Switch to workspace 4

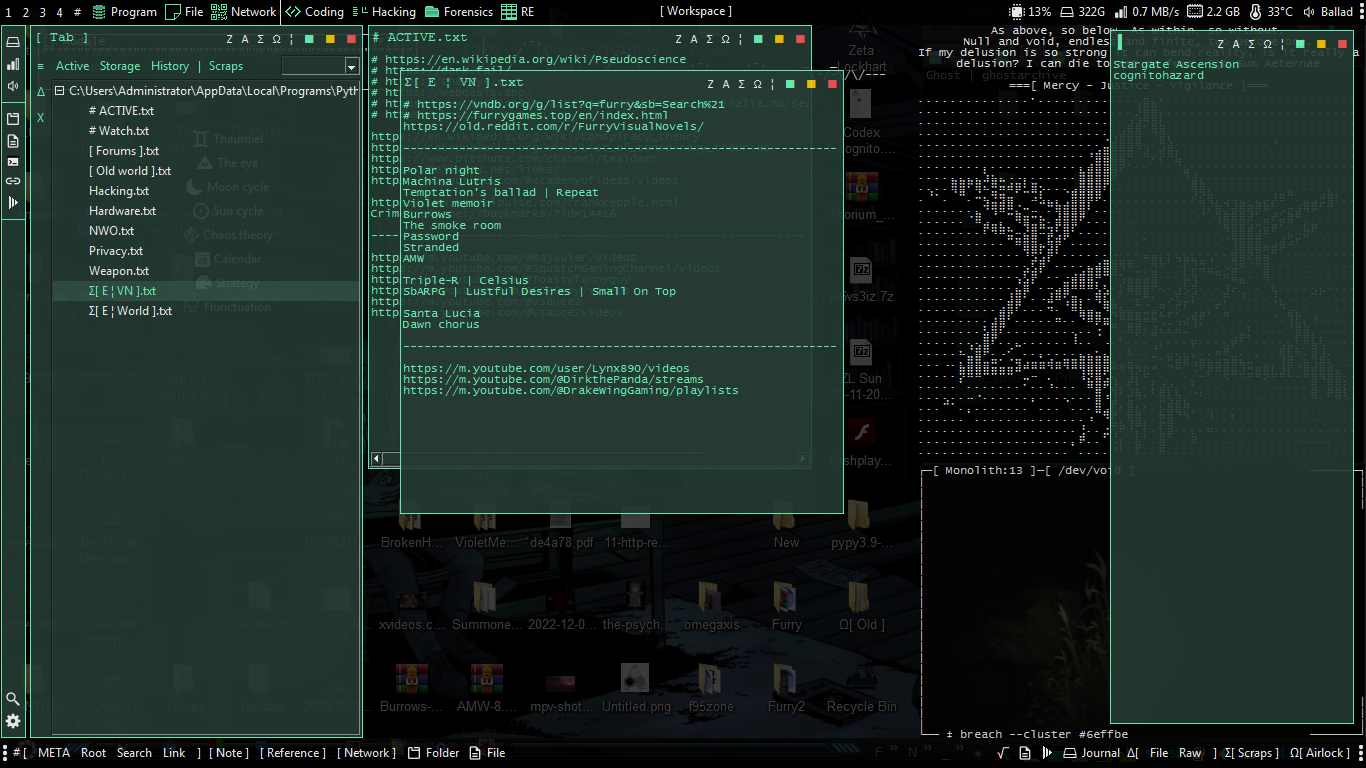coord(59,12)
